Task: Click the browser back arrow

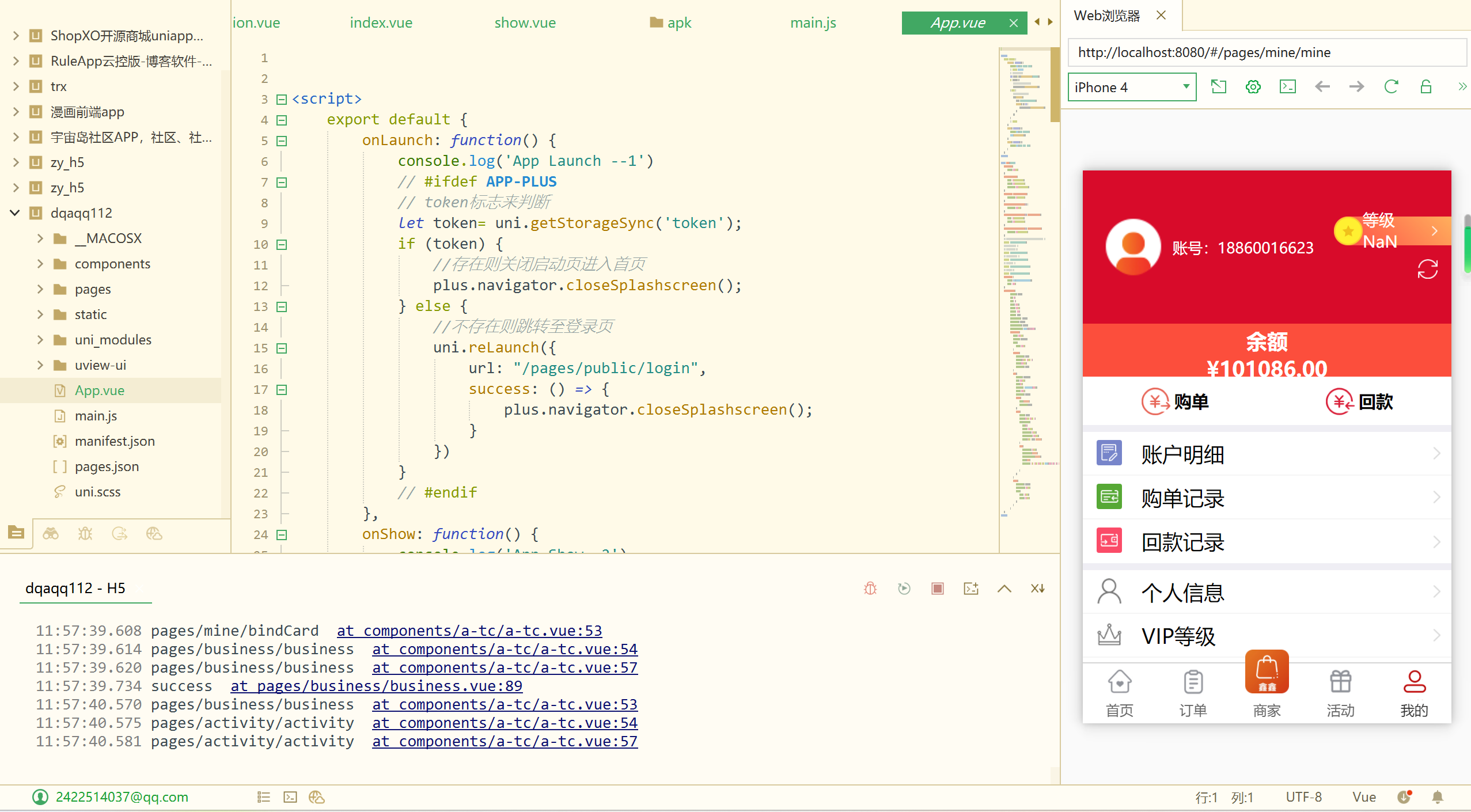Action: point(1322,87)
